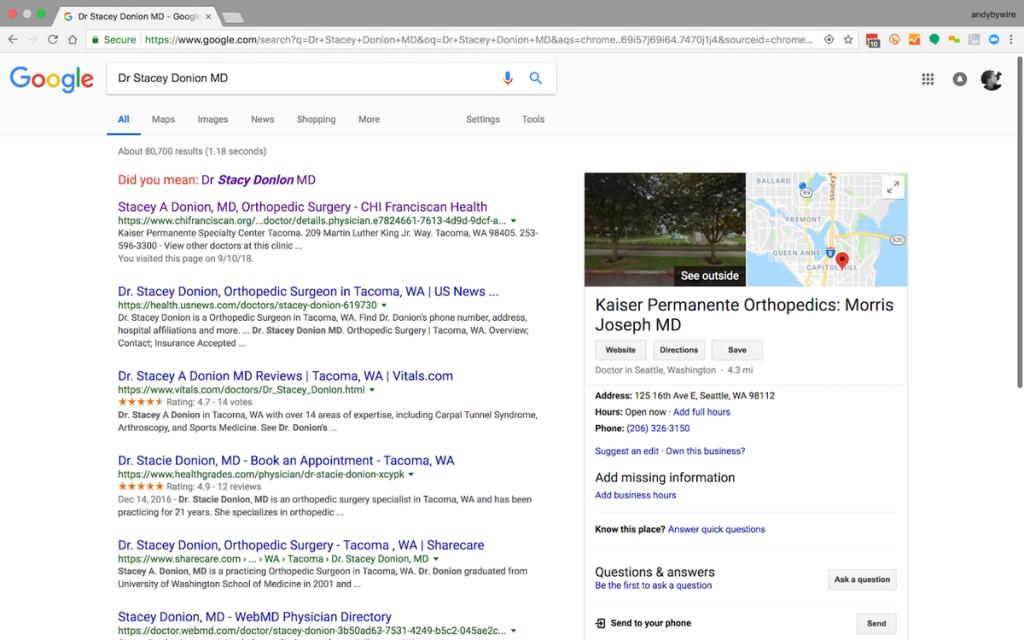Image resolution: width=1024 pixels, height=640 pixels.
Task: Bookmark this page with the star icon
Action: tap(848, 40)
